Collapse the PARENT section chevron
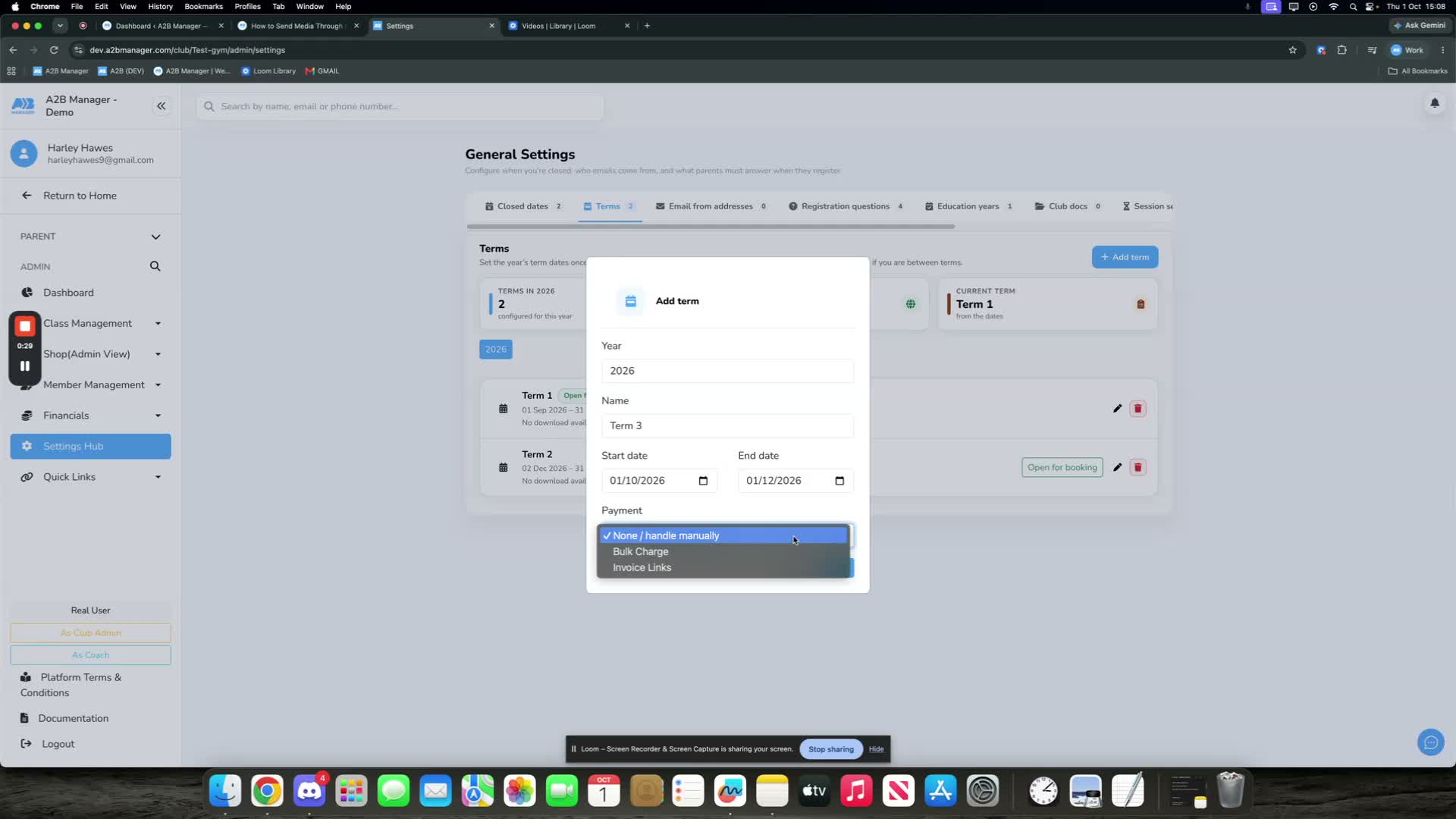This screenshot has height=819, width=1456. point(155,237)
